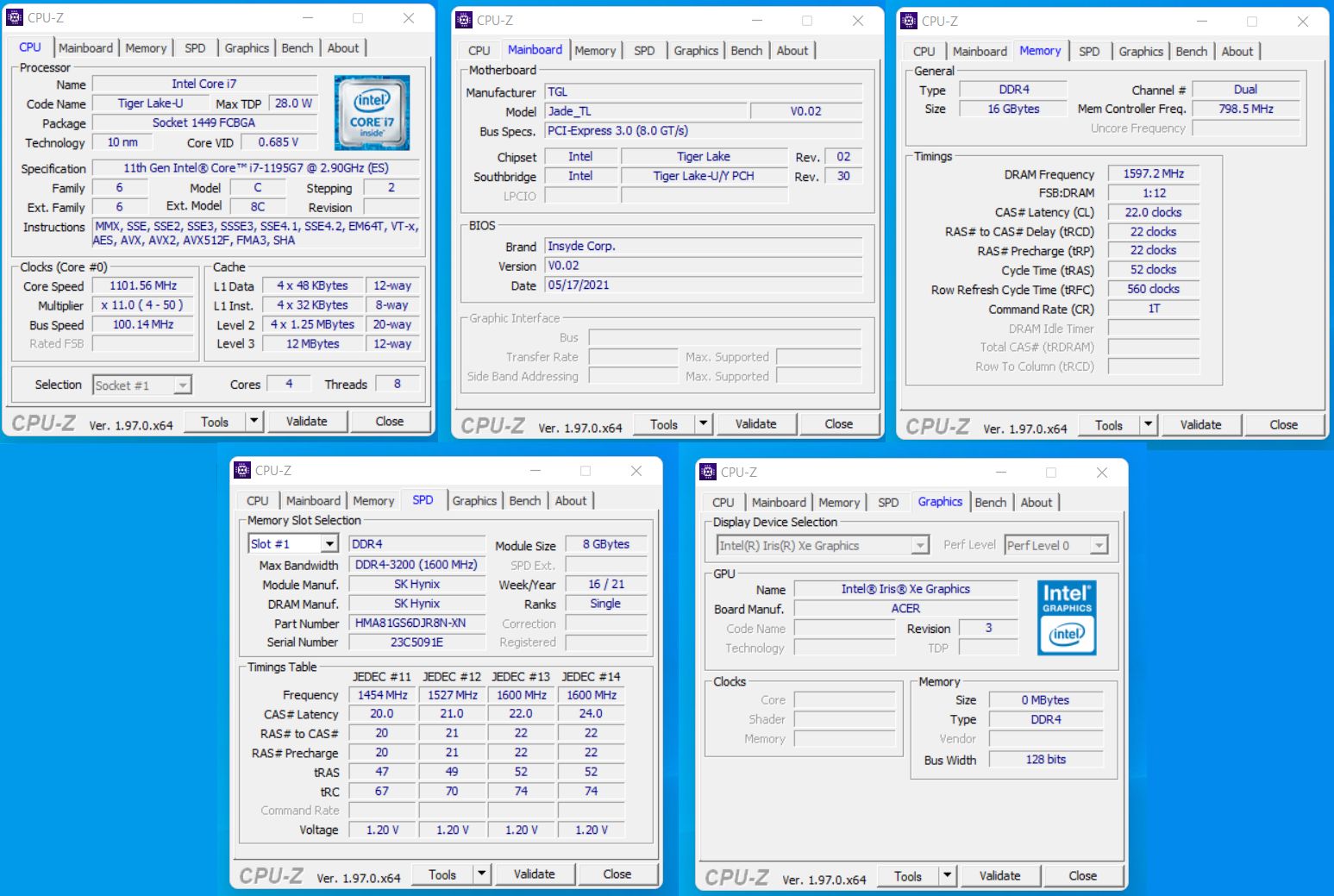Click the Core Speed 1101.56 MHz value

(x=143, y=285)
